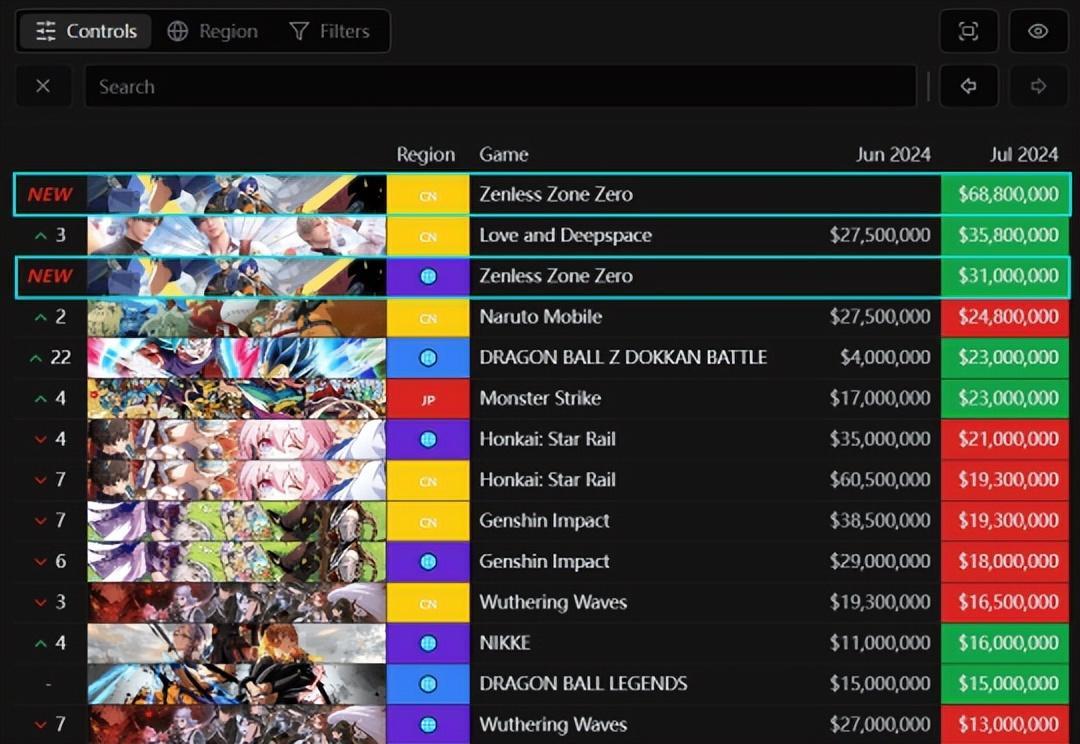The width and height of the screenshot is (1080, 744).
Task: Click the fullscreen frame icon button
Action: click(968, 31)
